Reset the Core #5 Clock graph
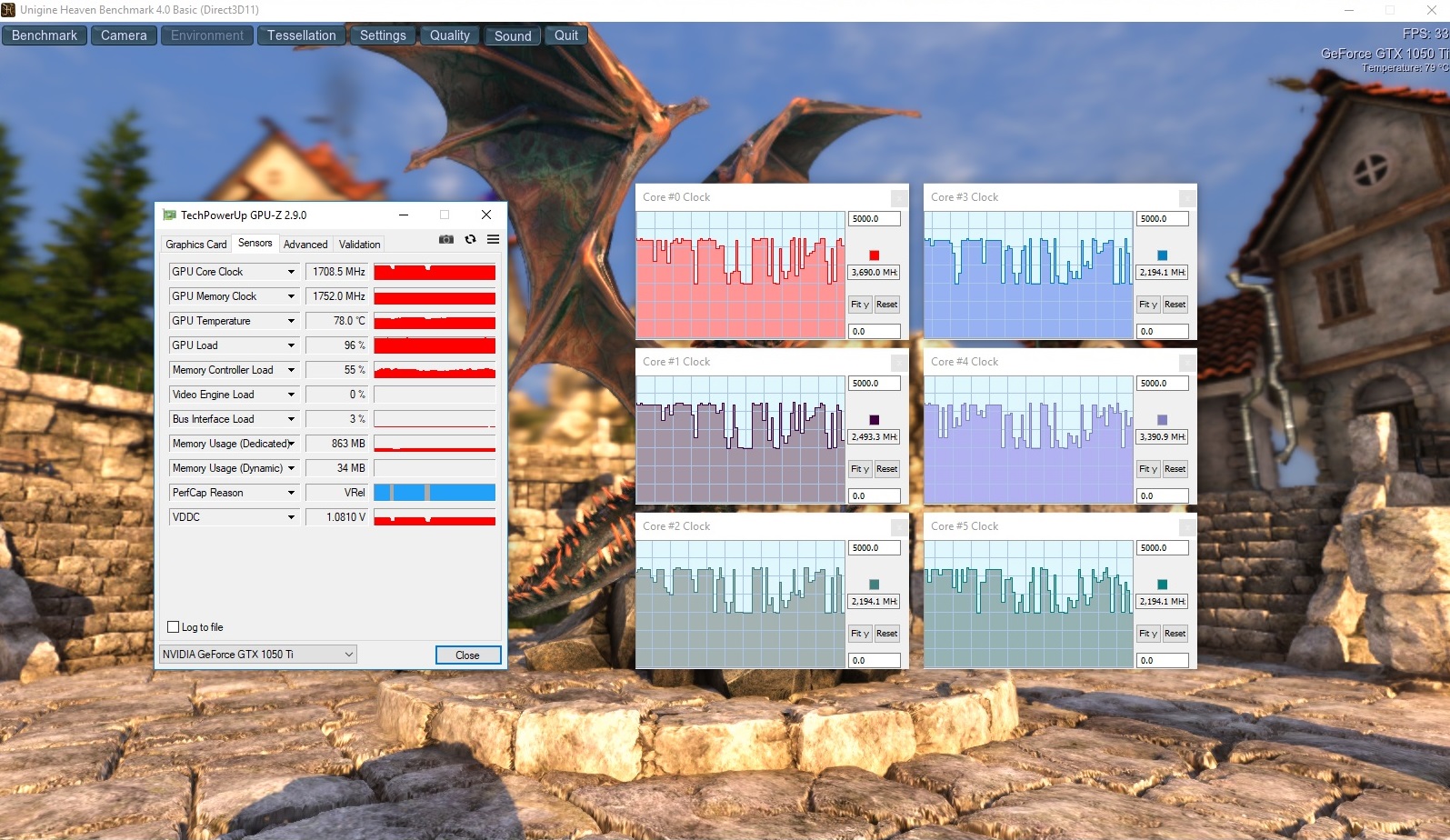The width and height of the screenshot is (1450, 840). tap(1175, 634)
